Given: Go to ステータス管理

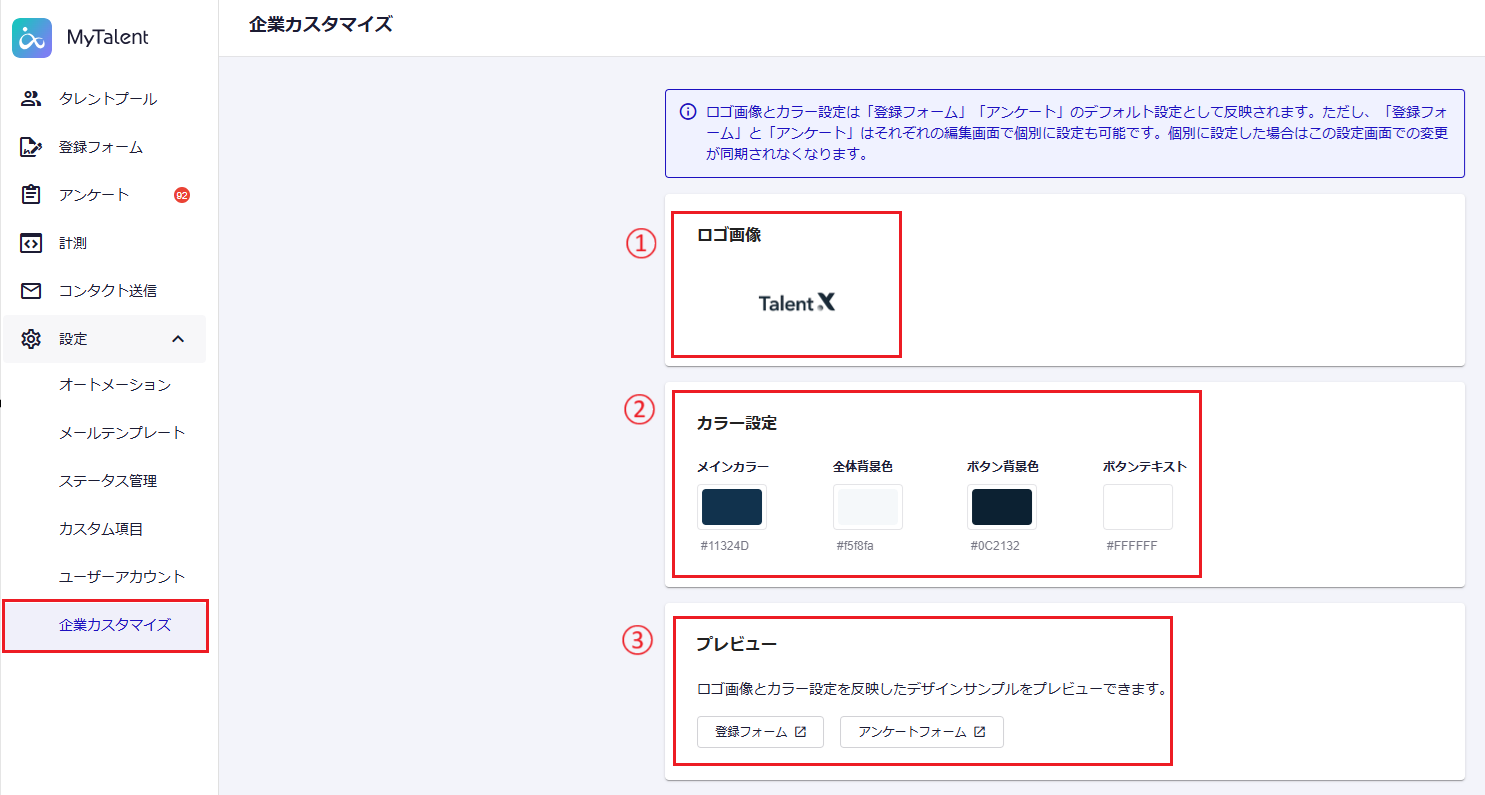Looking at the screenshot, I should coord(108,481).
